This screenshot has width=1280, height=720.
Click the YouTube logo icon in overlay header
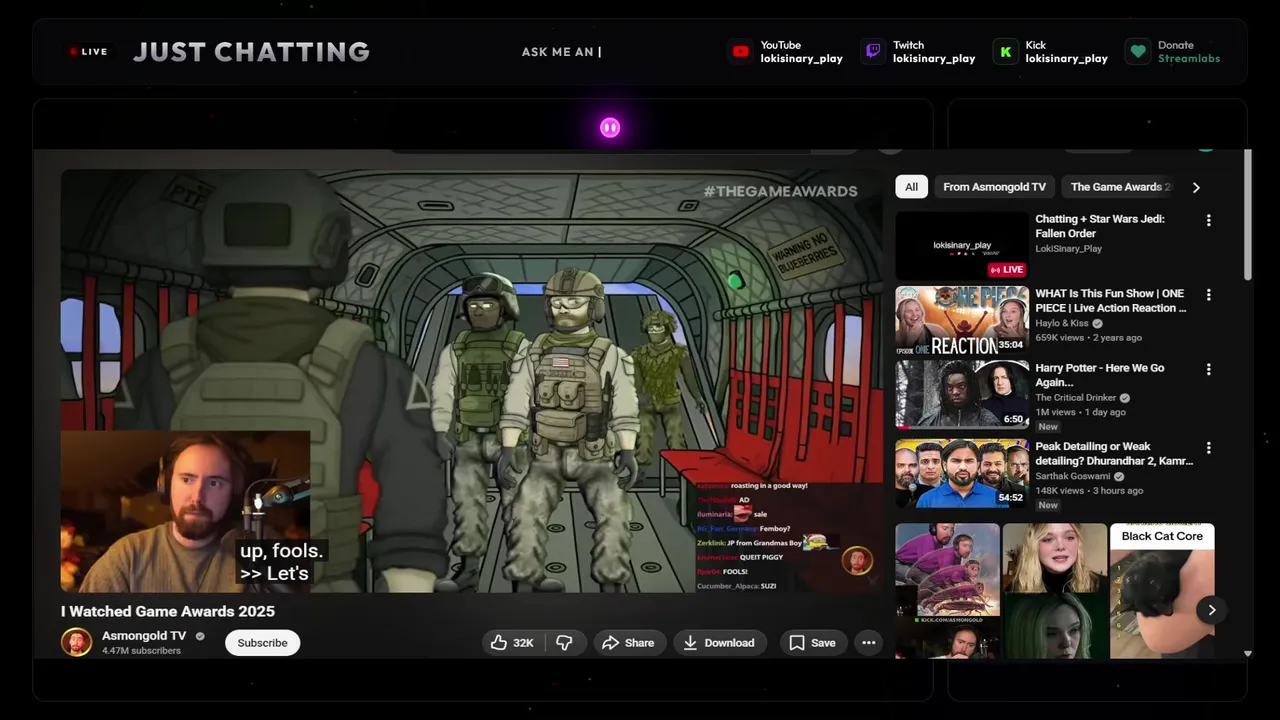(x=740, y=52)
